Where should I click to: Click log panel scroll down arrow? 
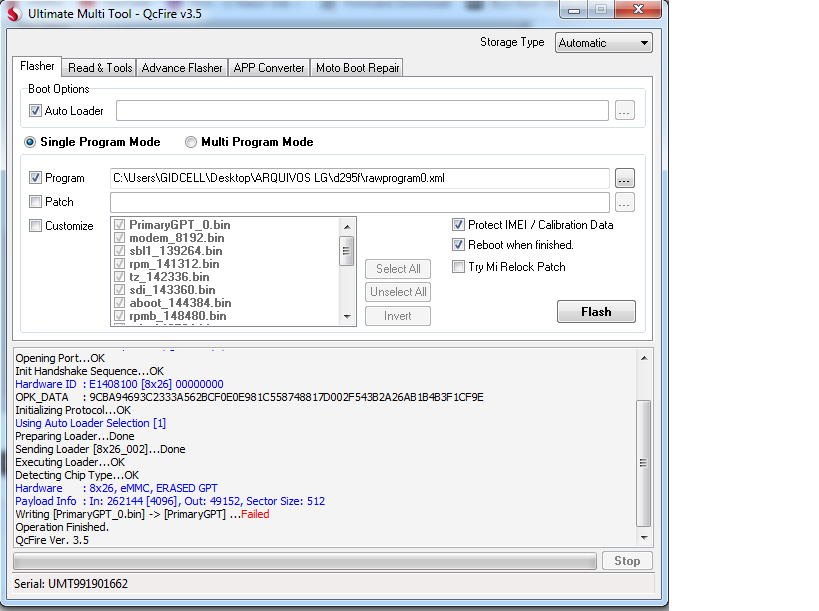[644, 538]
